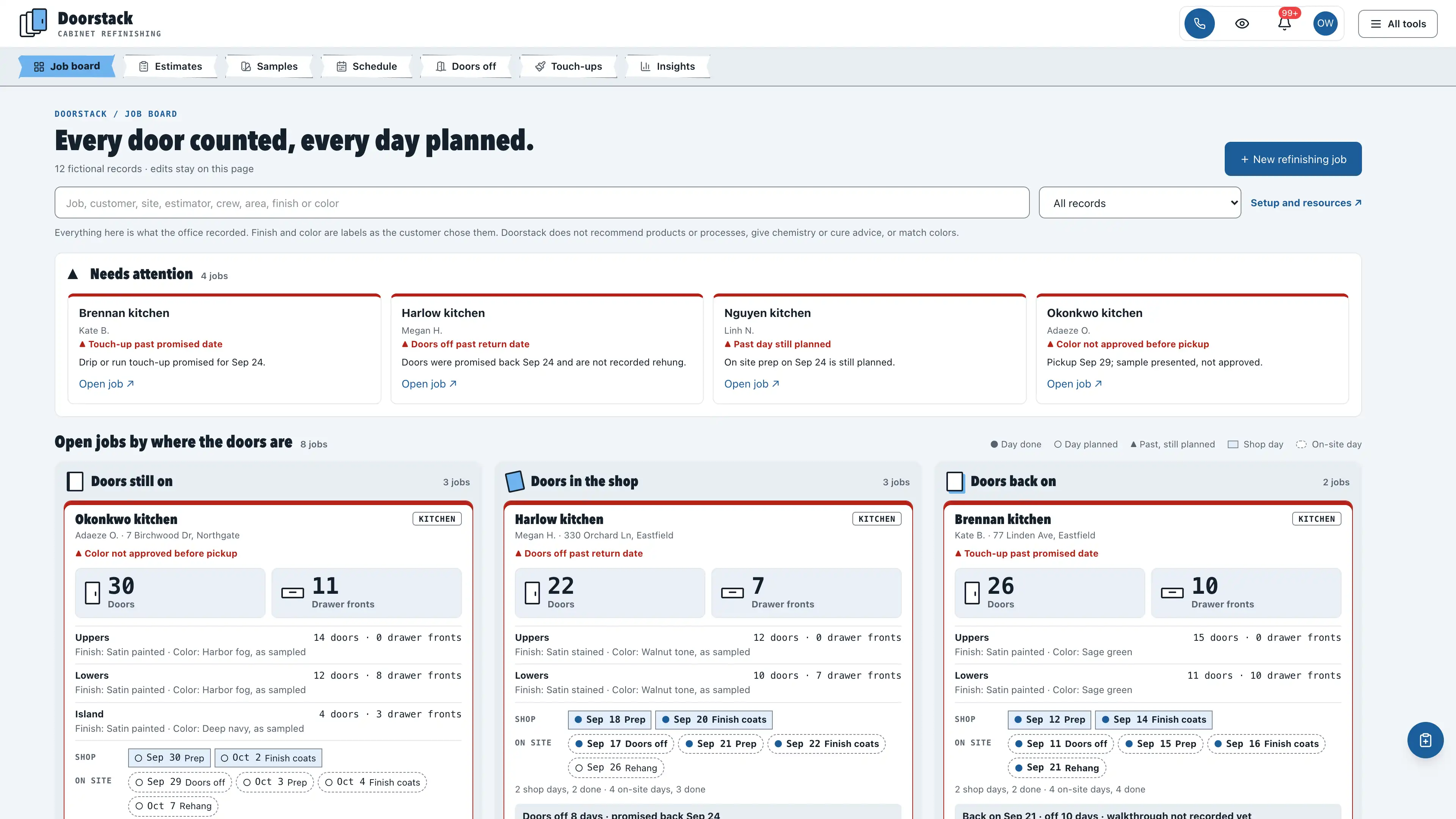
Task: Open job link for Harlow kitchen
Action: tap(429, 384)
